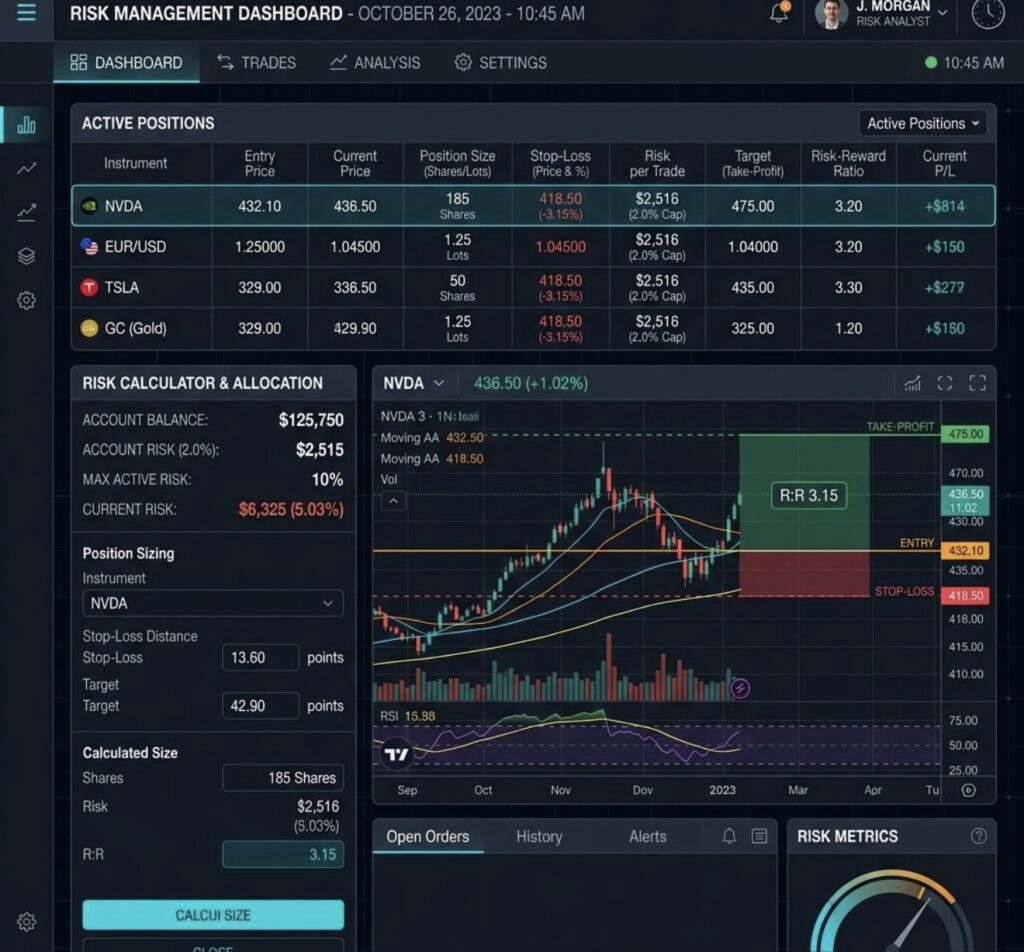Open the layers icon in sidebar
Screen dimensions: 1024x952
[26, 256]
